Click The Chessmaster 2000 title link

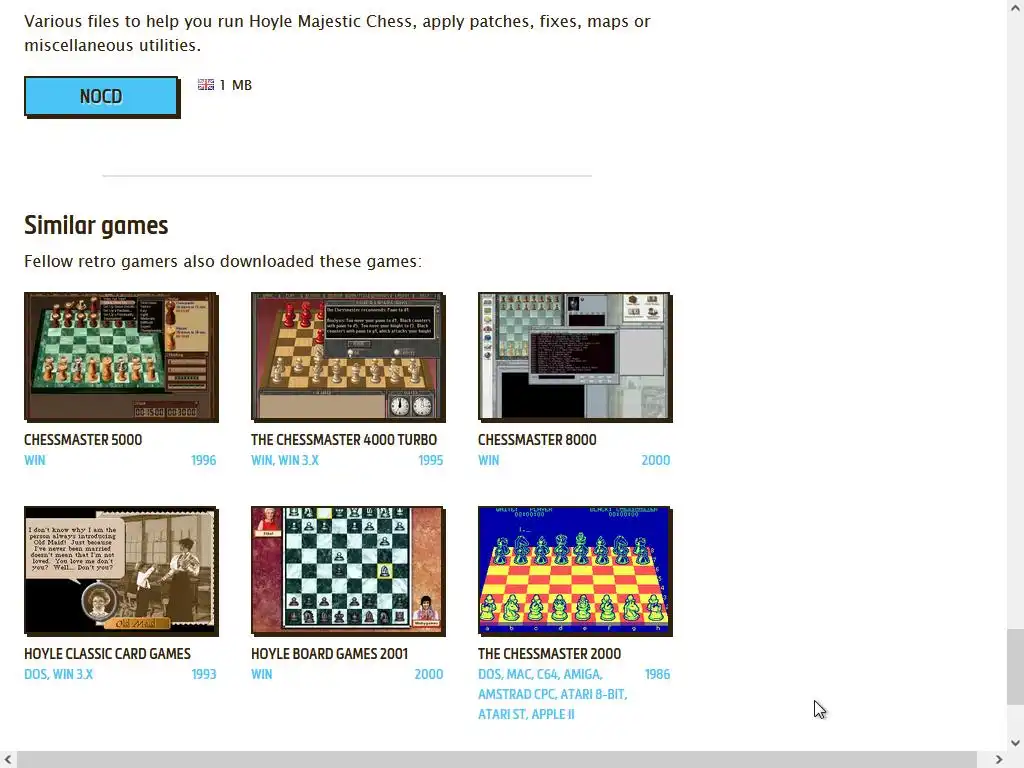click(549, 654)
